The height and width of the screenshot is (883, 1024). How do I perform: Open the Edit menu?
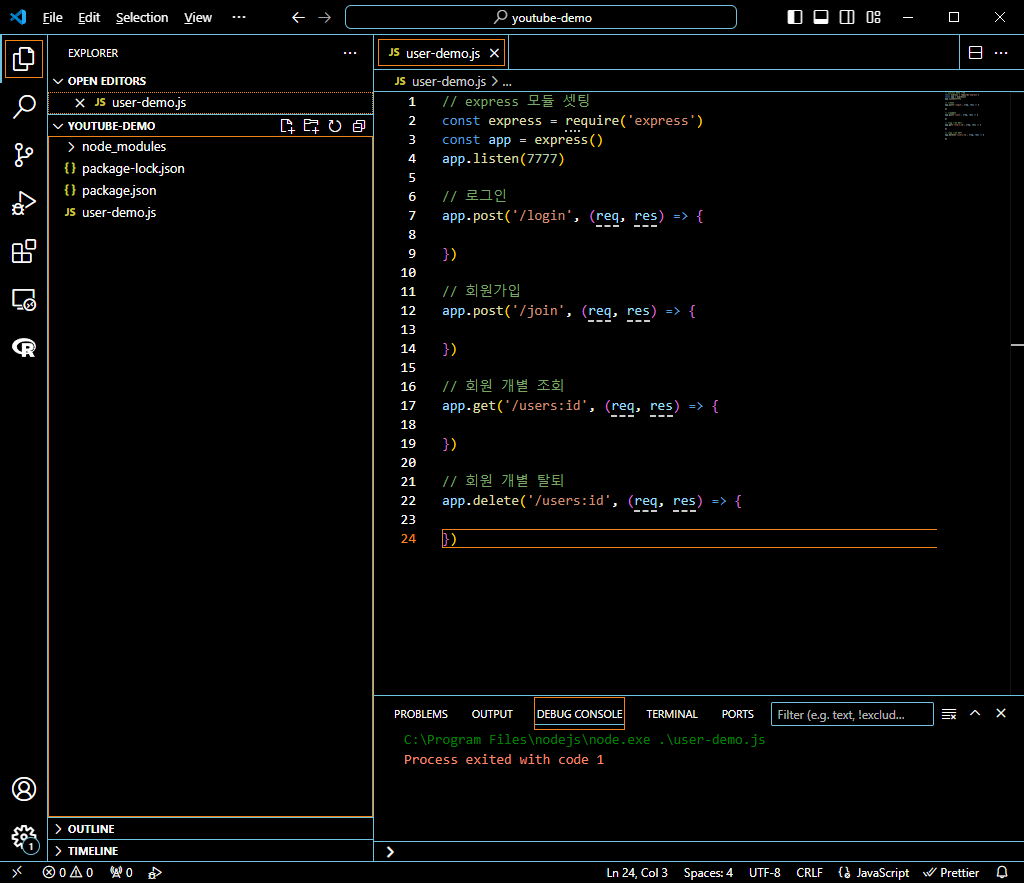[x=89, y=18]
